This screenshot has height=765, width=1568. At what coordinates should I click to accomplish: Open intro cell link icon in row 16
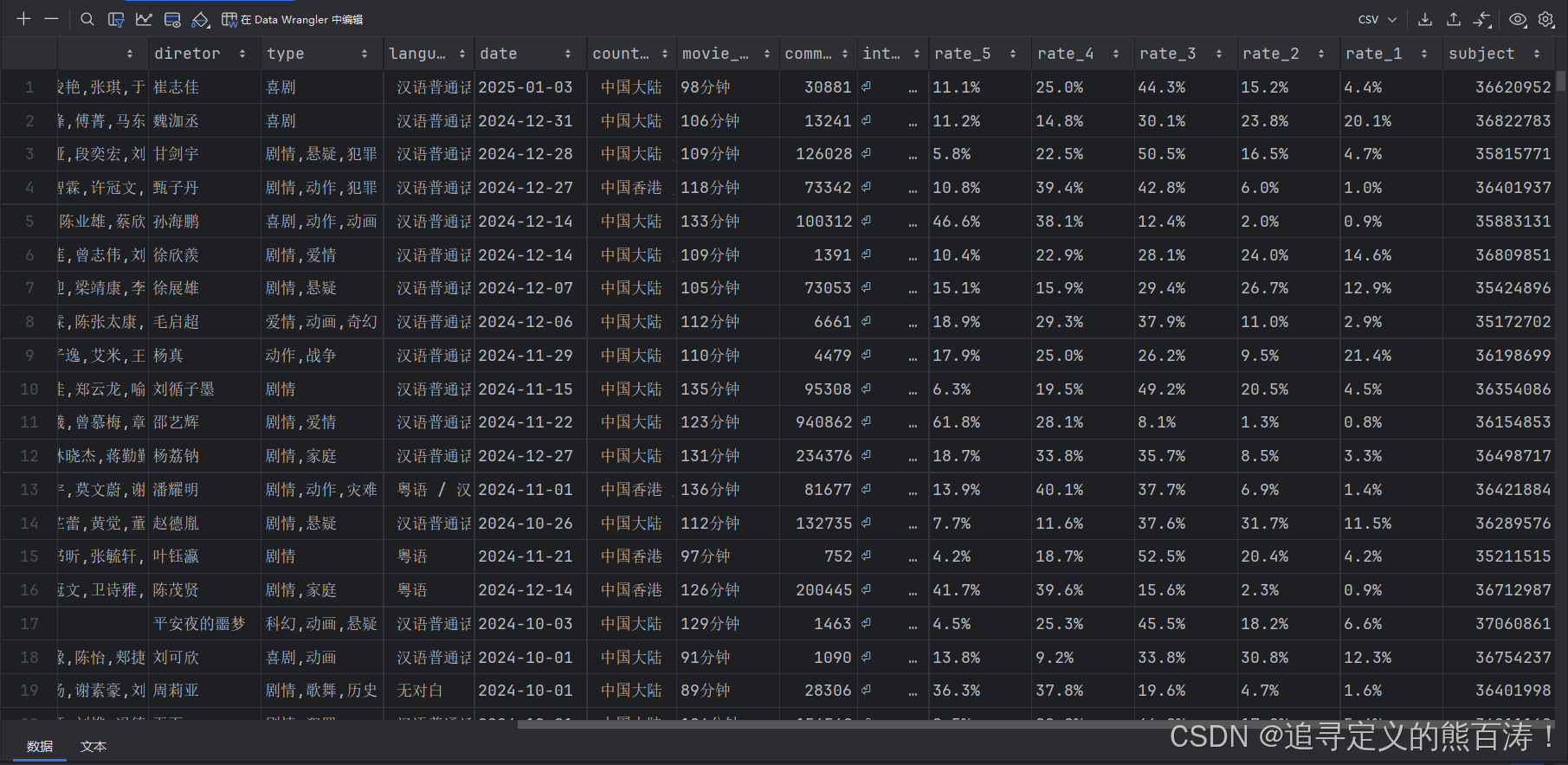866,589
